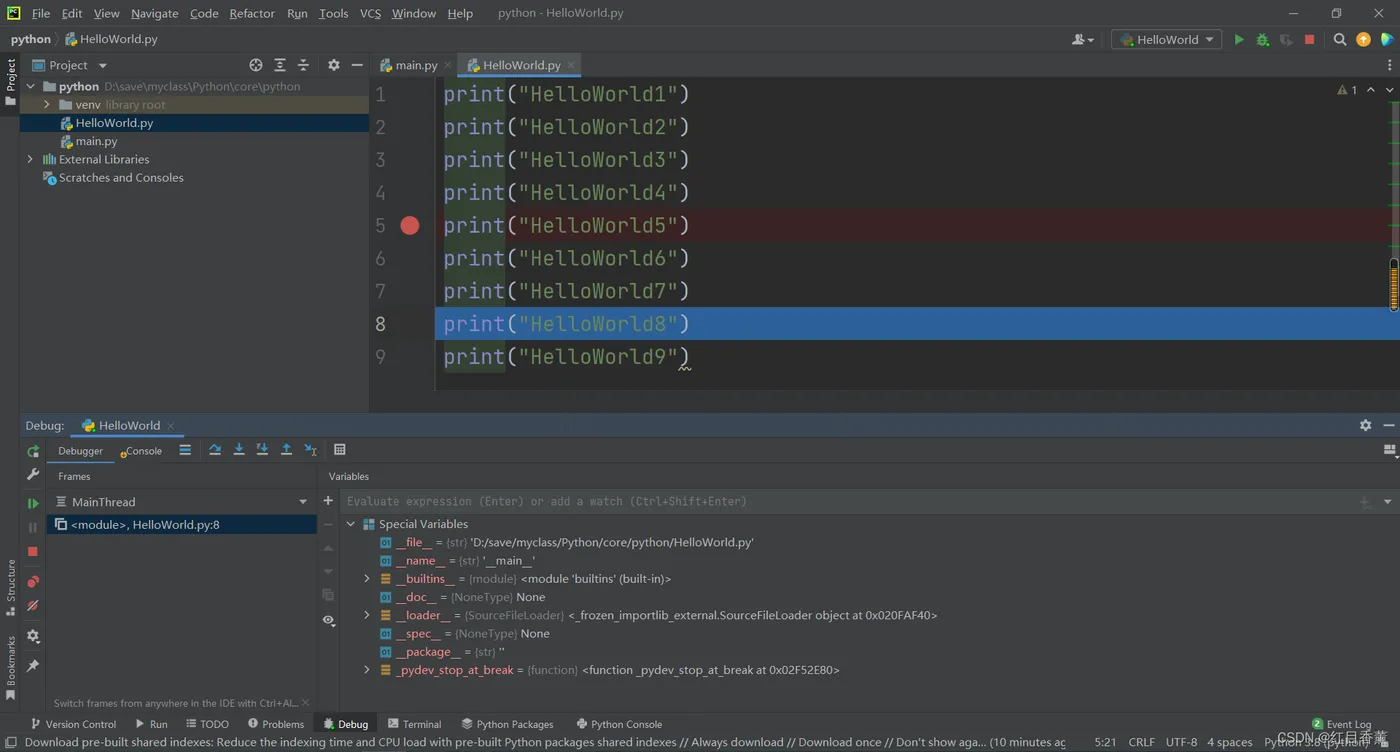Click Collapse All in Project panel
1400x752 pixels.
[304, 65]
